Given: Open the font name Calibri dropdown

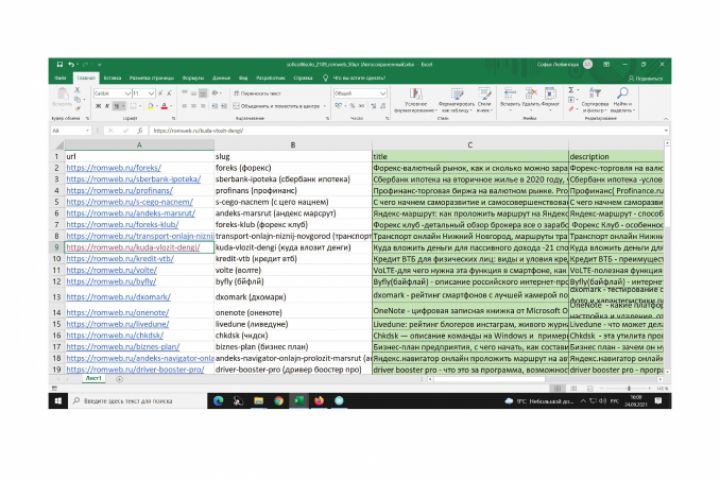Looking at the screenshot, I should point(128,93).
